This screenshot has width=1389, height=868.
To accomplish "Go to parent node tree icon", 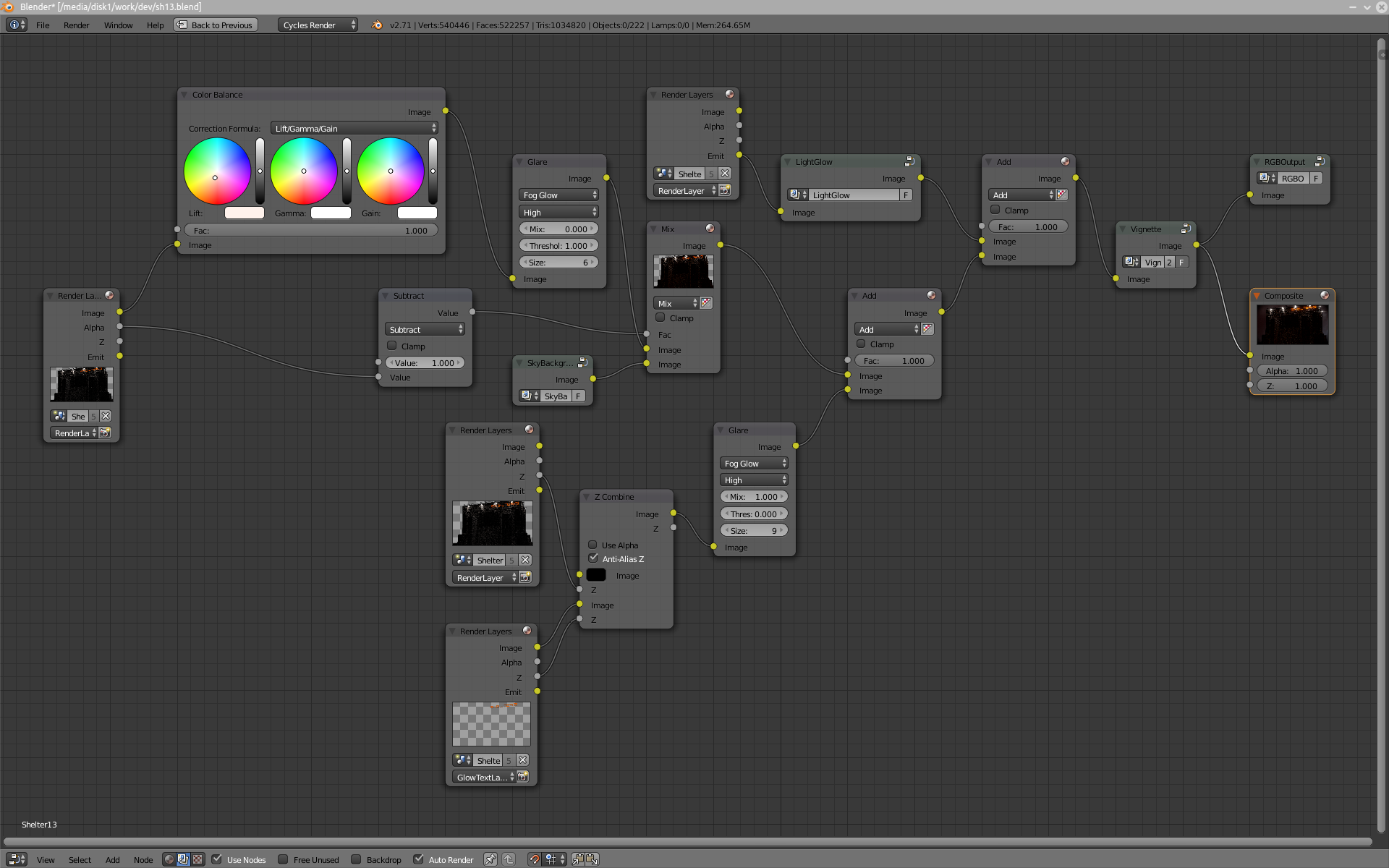I will tap(509, 859).
